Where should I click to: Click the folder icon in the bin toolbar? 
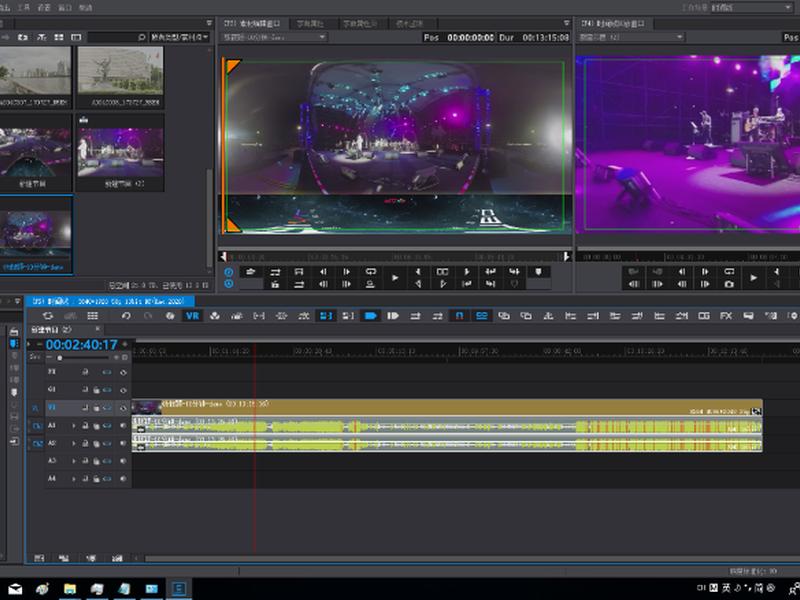pyautogui.click(x=23, y=37)
